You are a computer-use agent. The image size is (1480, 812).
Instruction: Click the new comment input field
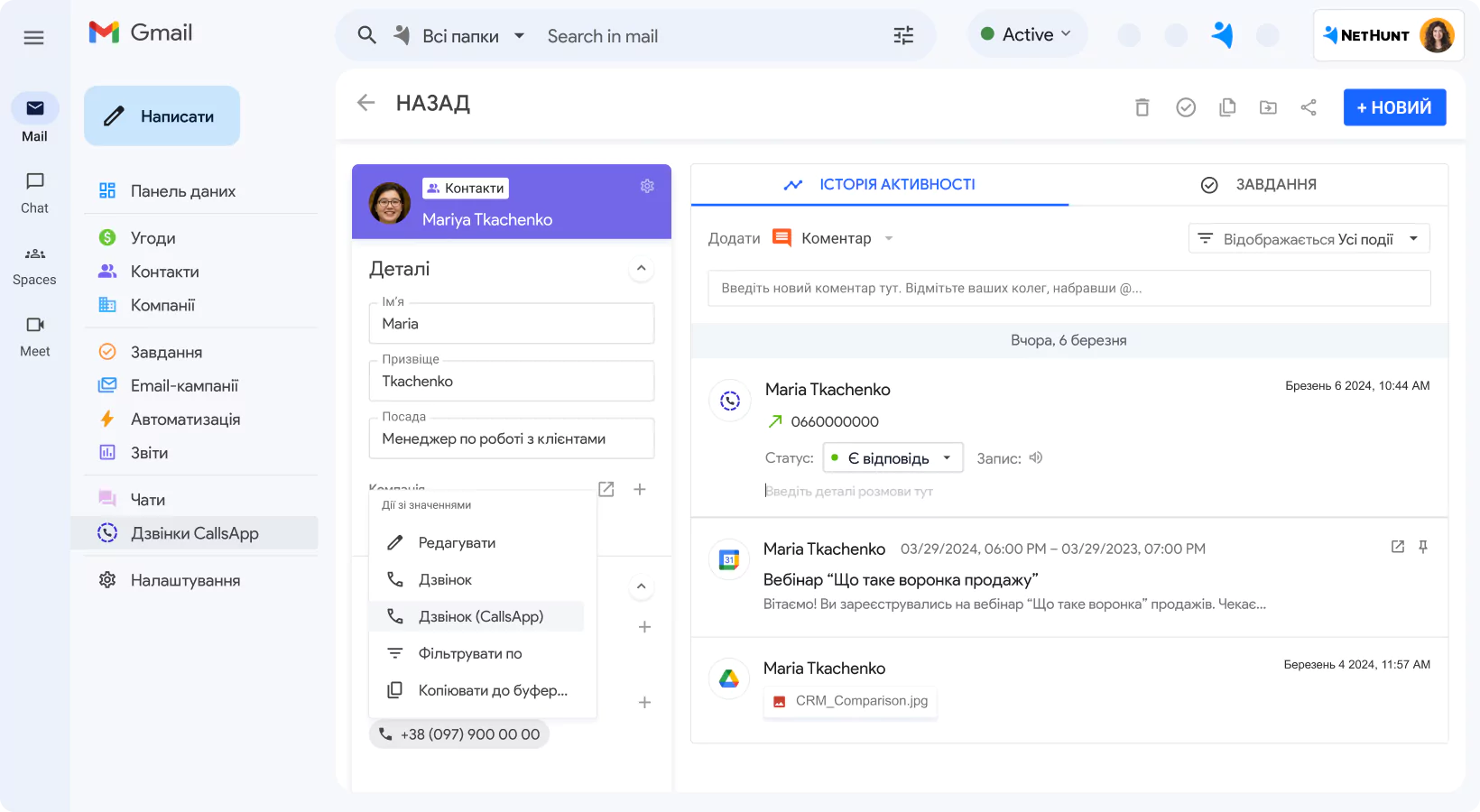1068,288
